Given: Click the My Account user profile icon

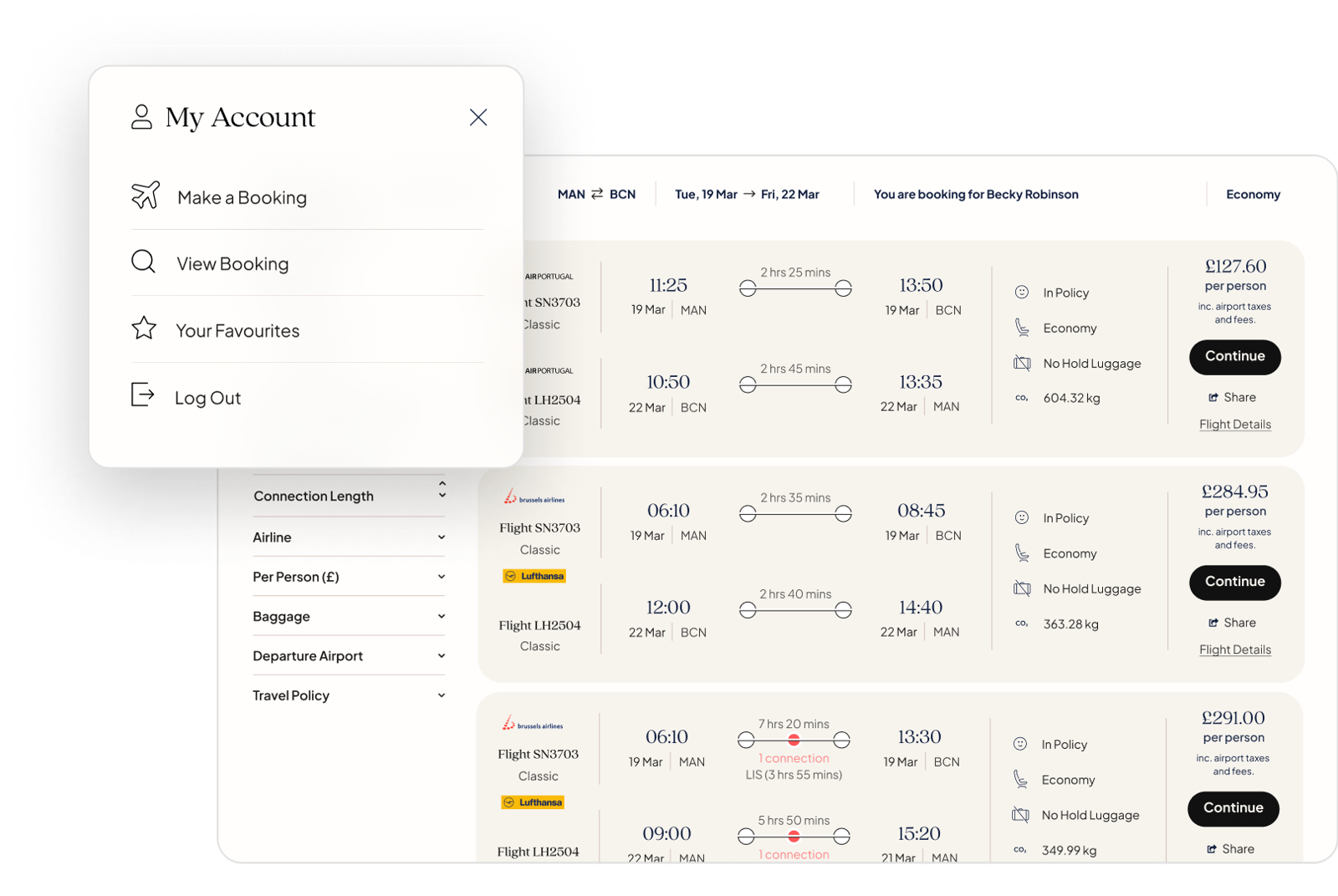Looking at the screenshot, I should click(142, 116).
